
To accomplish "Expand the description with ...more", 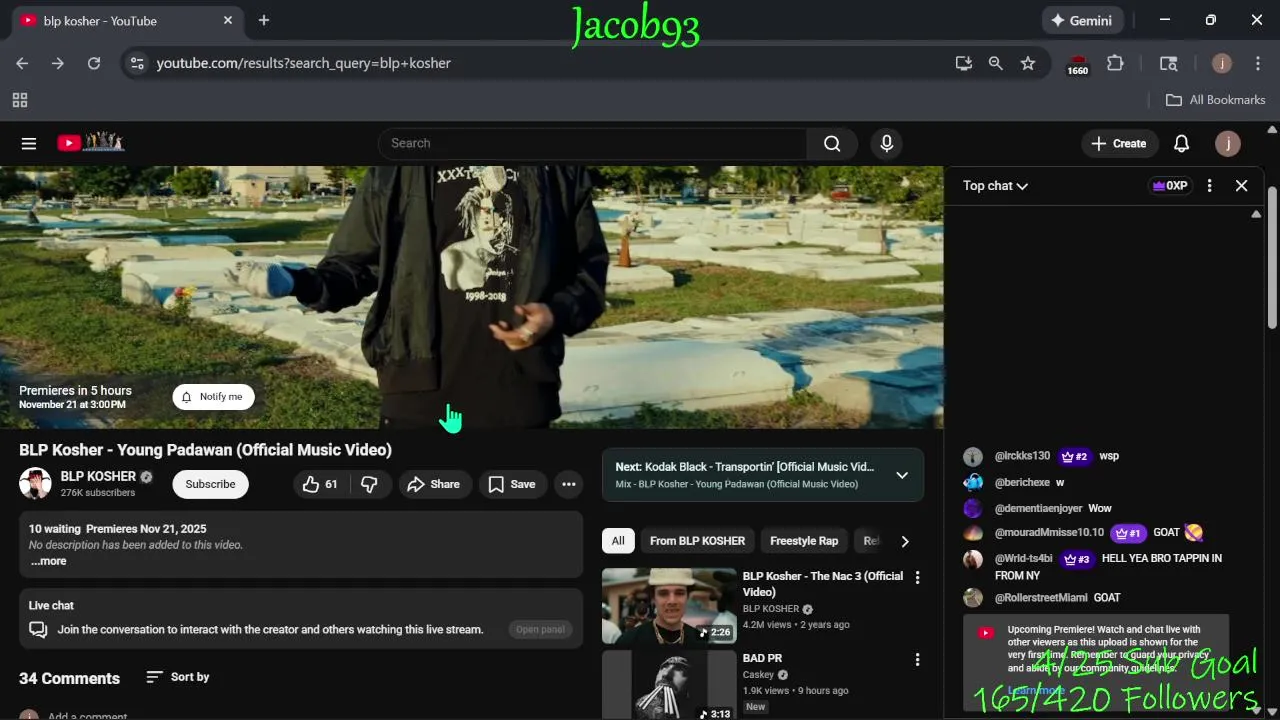I will tap(48, 561).
